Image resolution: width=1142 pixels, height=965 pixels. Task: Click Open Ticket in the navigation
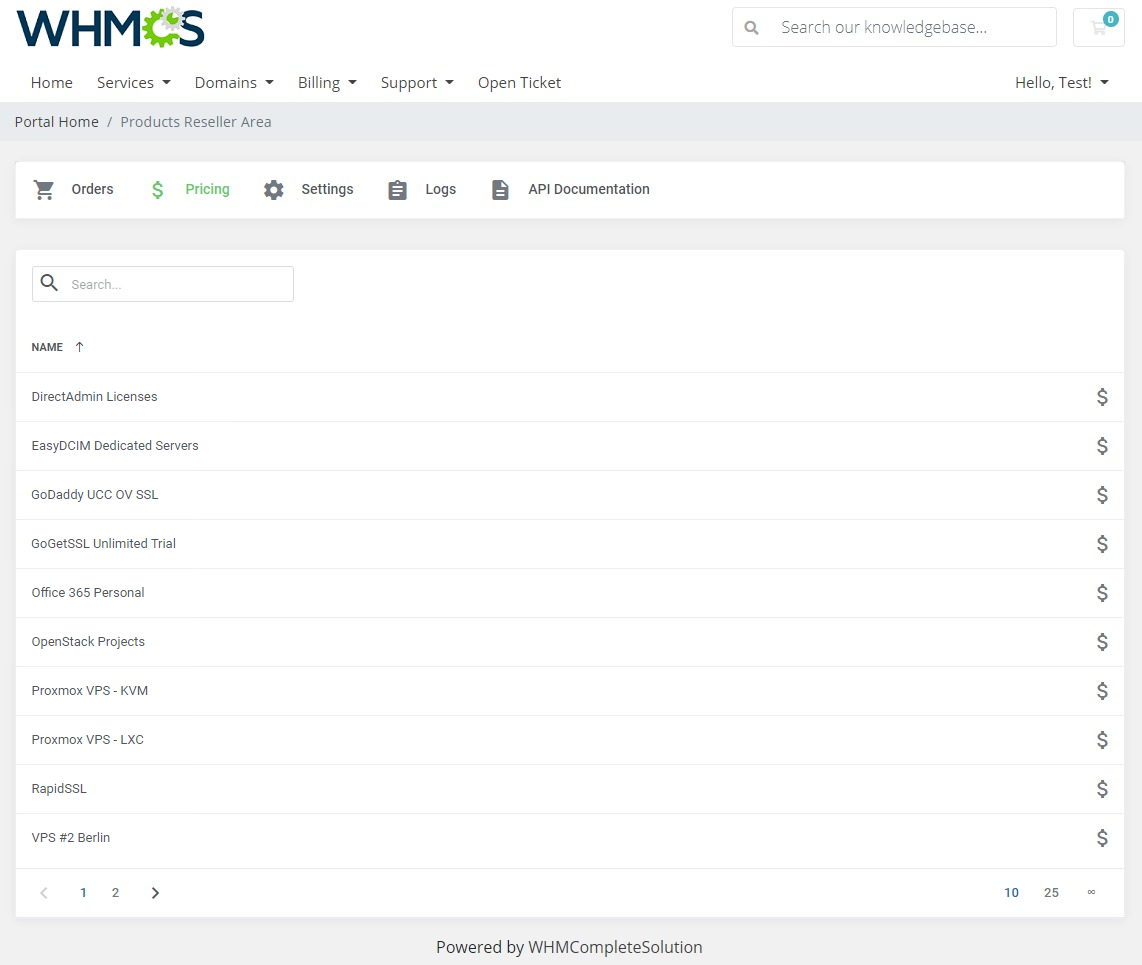coord(519,82)
